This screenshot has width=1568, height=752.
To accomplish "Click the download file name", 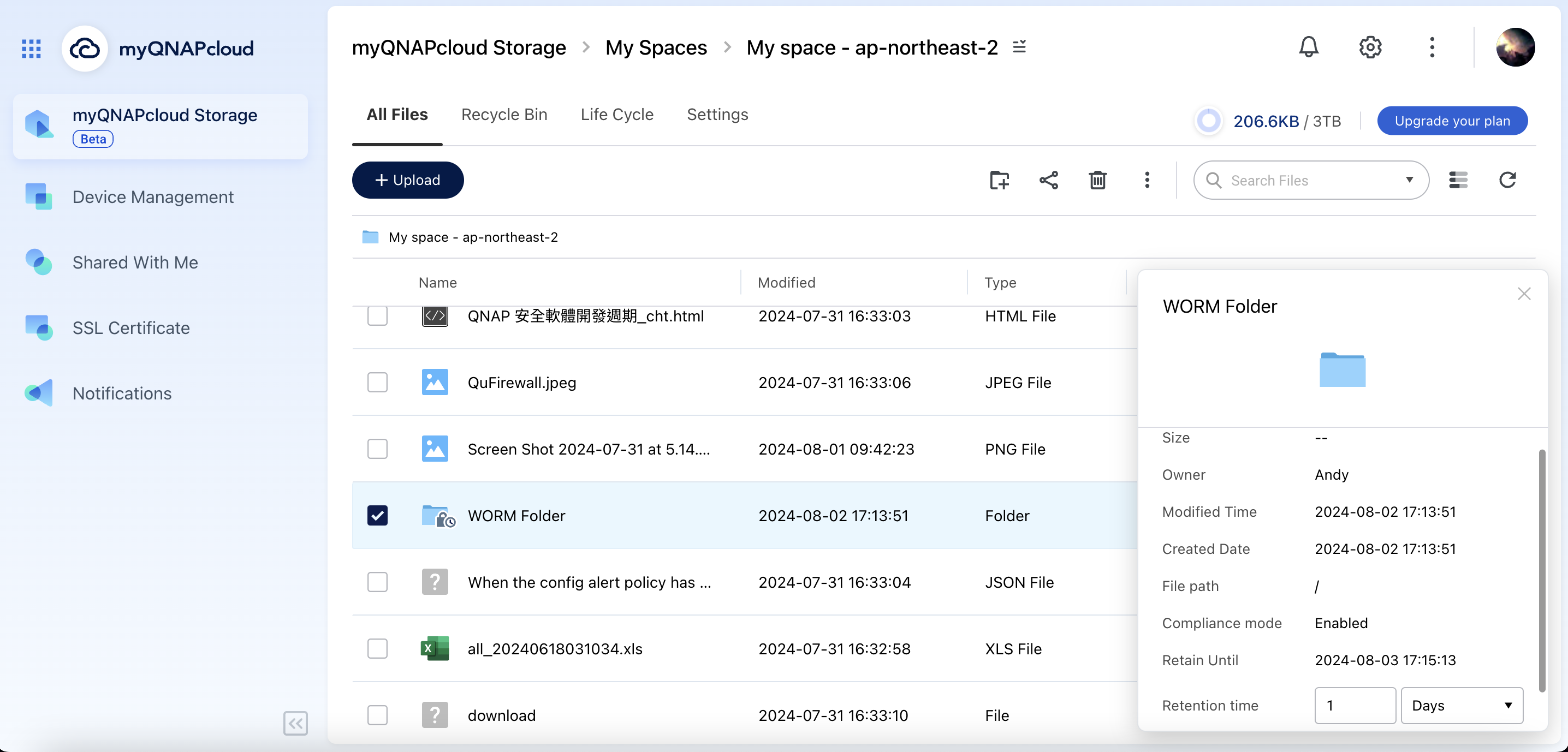I will tap(501, 715).
